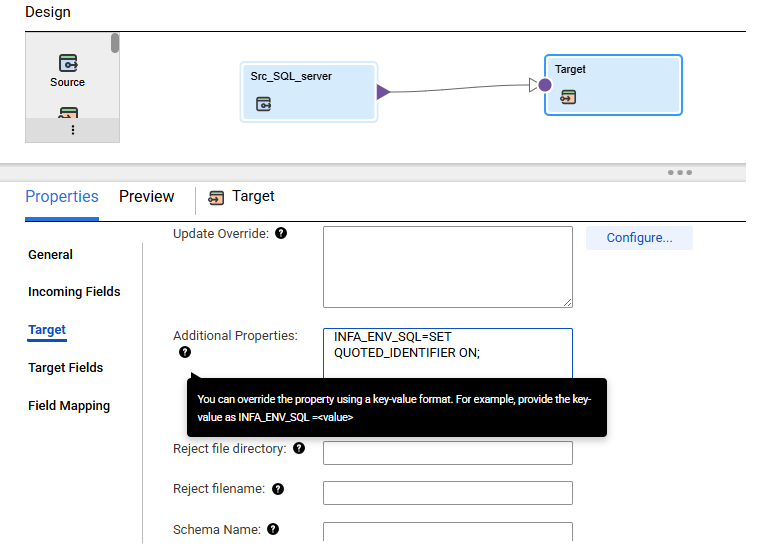Image resolution: width=757 pixels, height=557 pixels.
Task: Open help for Update Override
Action: pos(281,234)
